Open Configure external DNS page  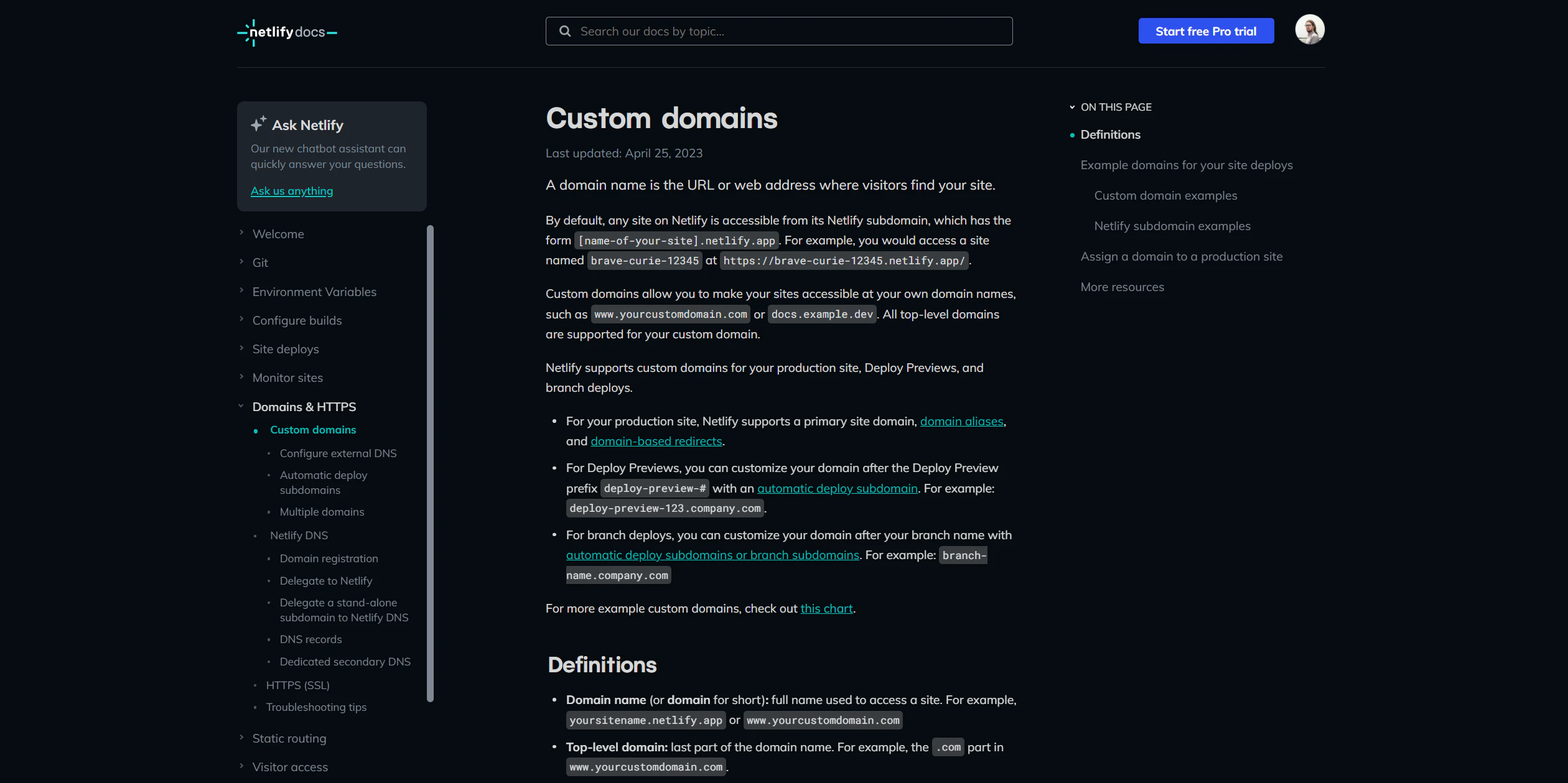click(x=338, y=453)
